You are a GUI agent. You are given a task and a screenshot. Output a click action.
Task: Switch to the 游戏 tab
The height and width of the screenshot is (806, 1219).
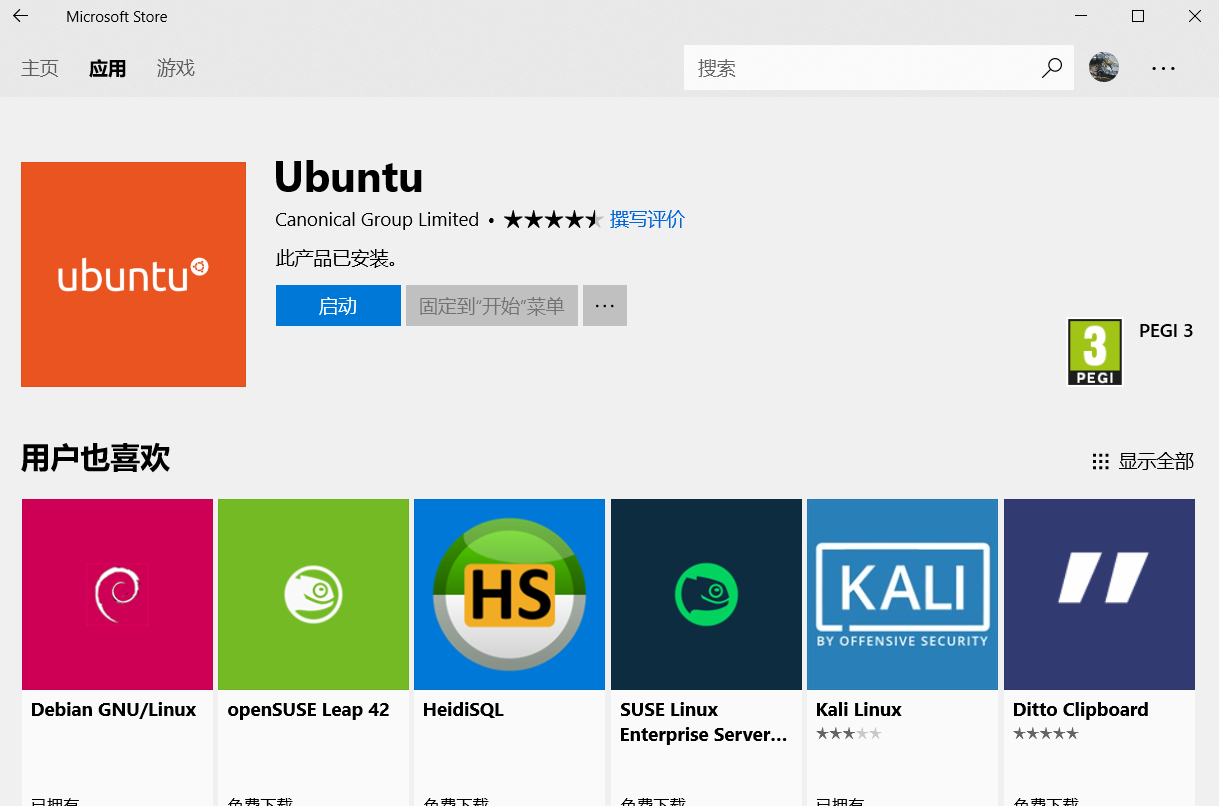point(175,68)
